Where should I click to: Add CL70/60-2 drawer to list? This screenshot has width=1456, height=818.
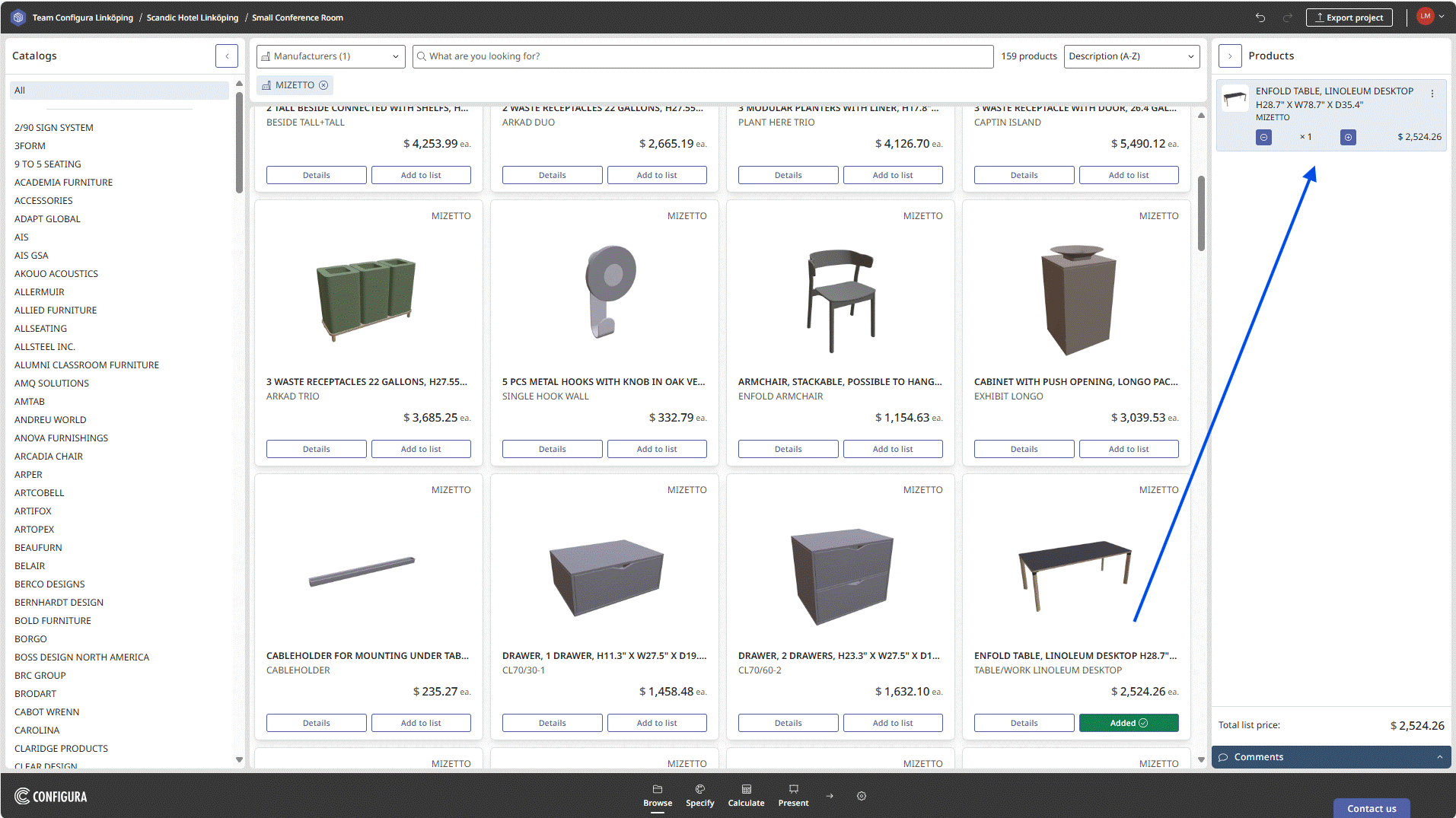click(x=893, y=723)
